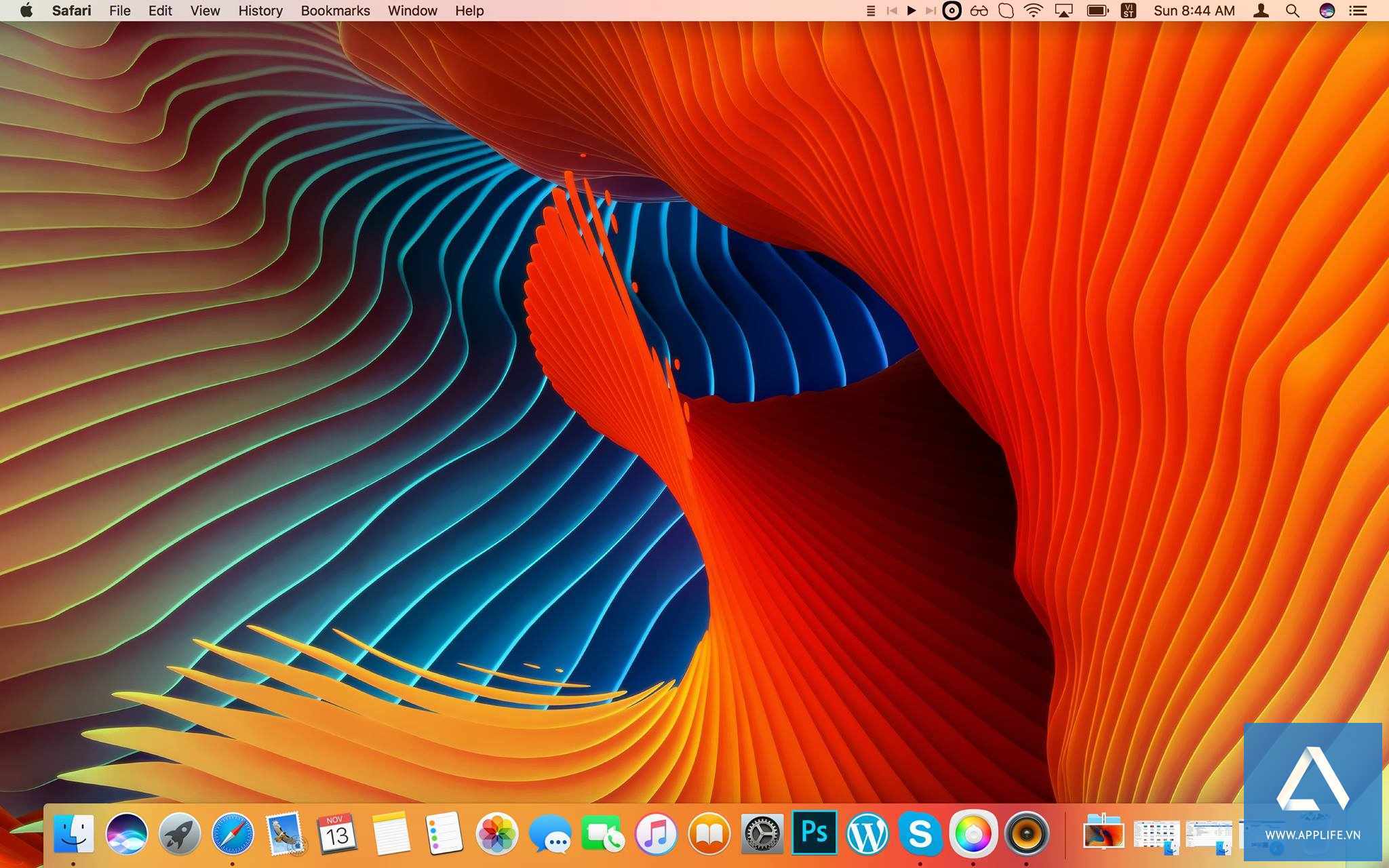Screen dimensions: 1389x868
Task: Open Skype from the Dock
Action: 920,833
